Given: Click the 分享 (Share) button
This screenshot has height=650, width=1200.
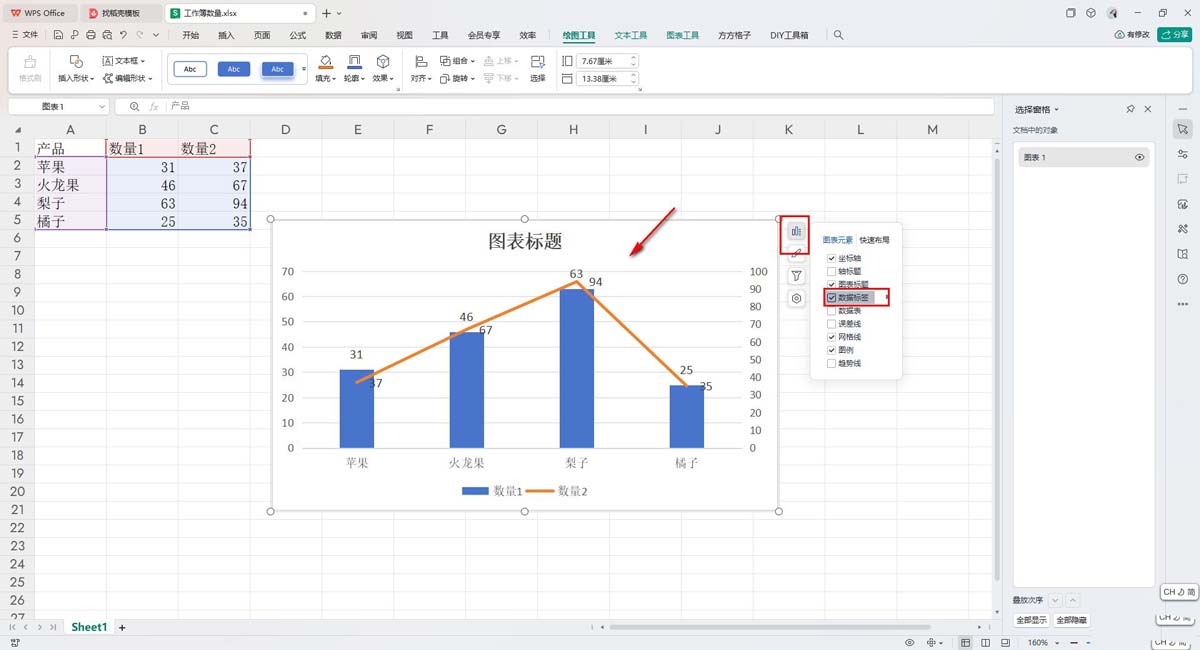Looking at the screenshot, I should pos(1174,35).
